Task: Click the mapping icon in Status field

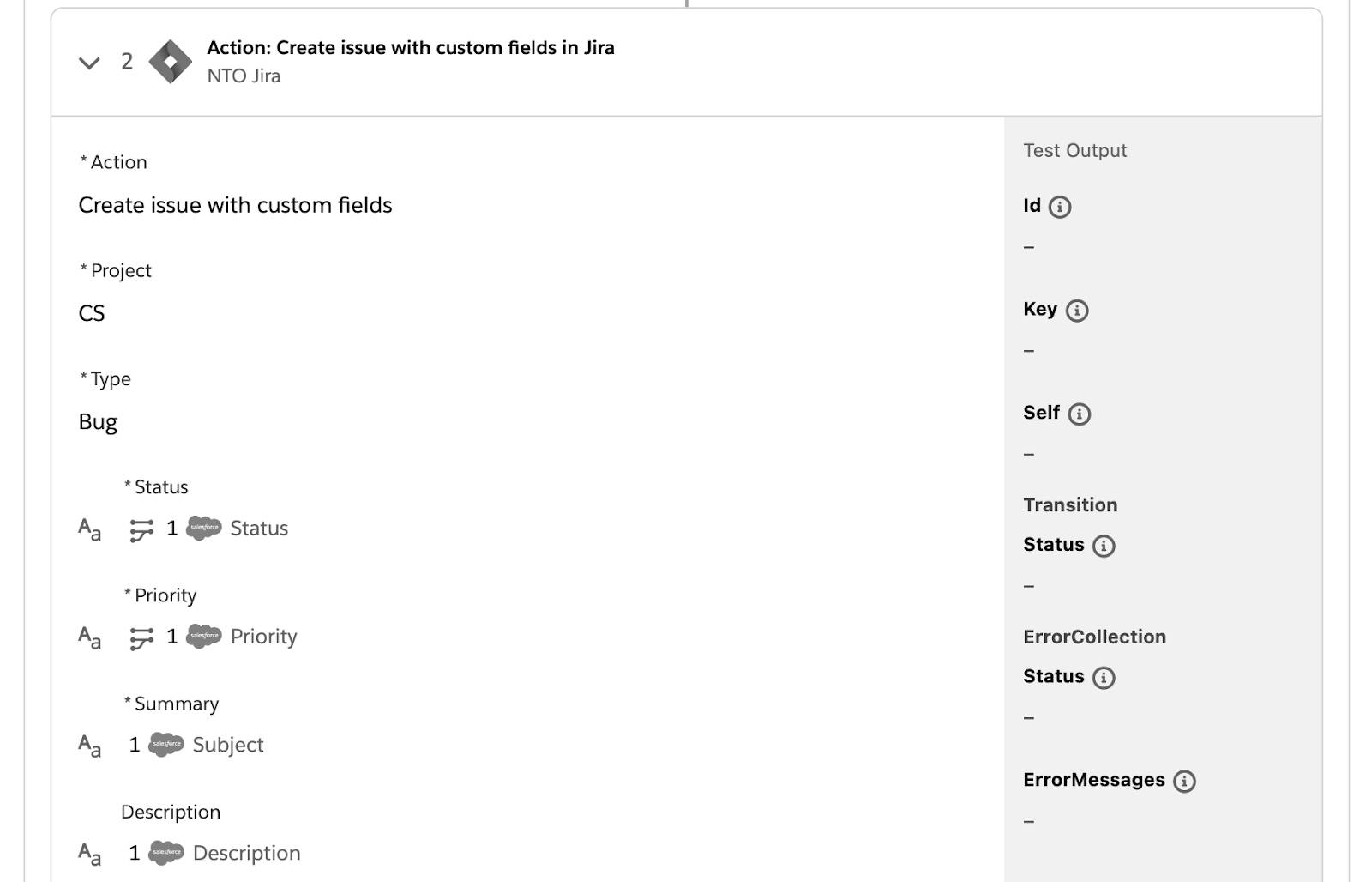Action: point(141,529)
